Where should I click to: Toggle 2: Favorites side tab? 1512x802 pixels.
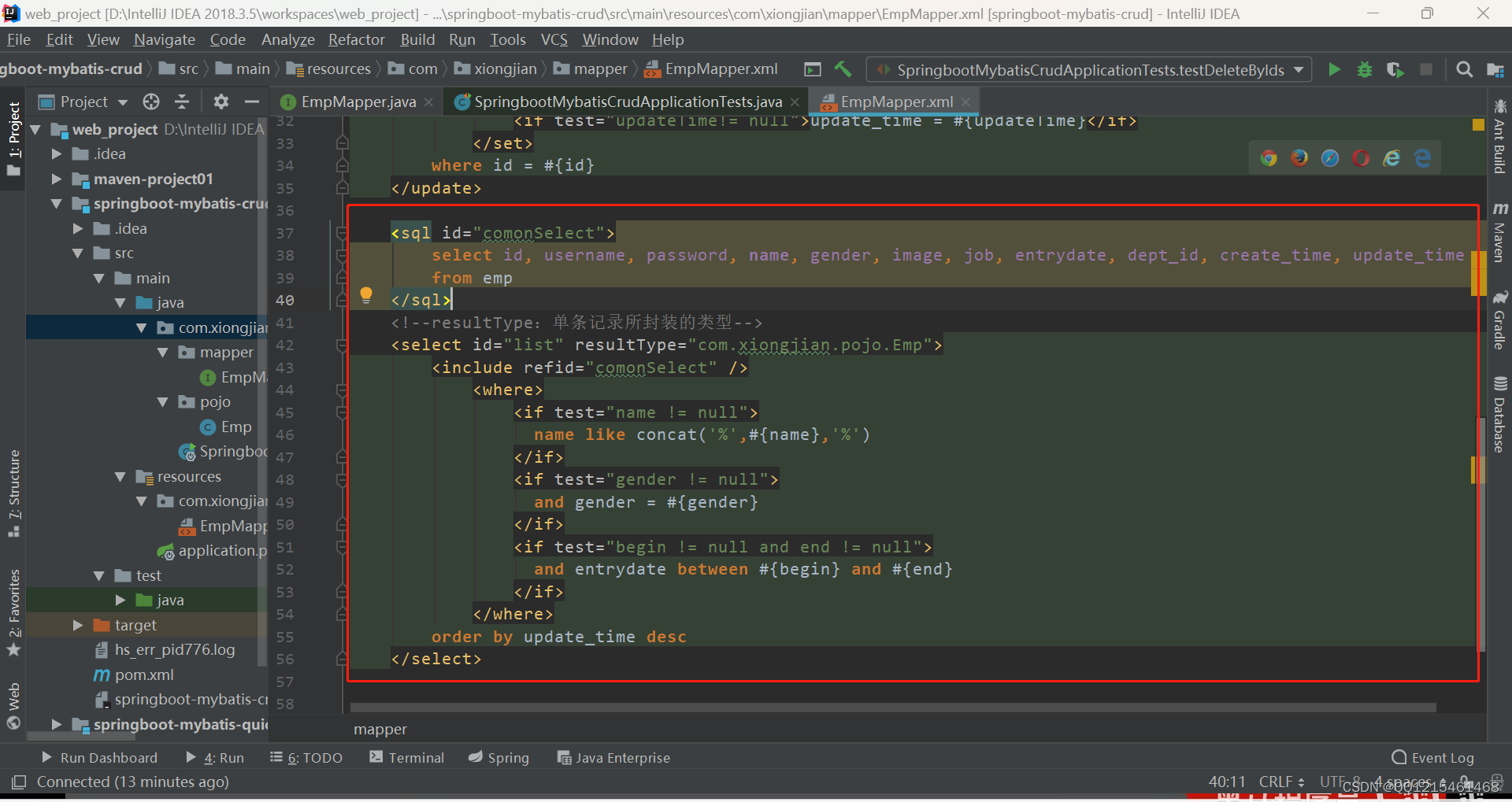[x=13, y=612]
